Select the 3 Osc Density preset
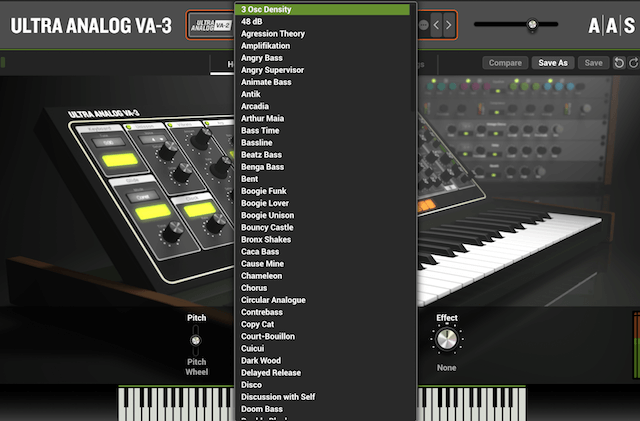 point(322,9)
